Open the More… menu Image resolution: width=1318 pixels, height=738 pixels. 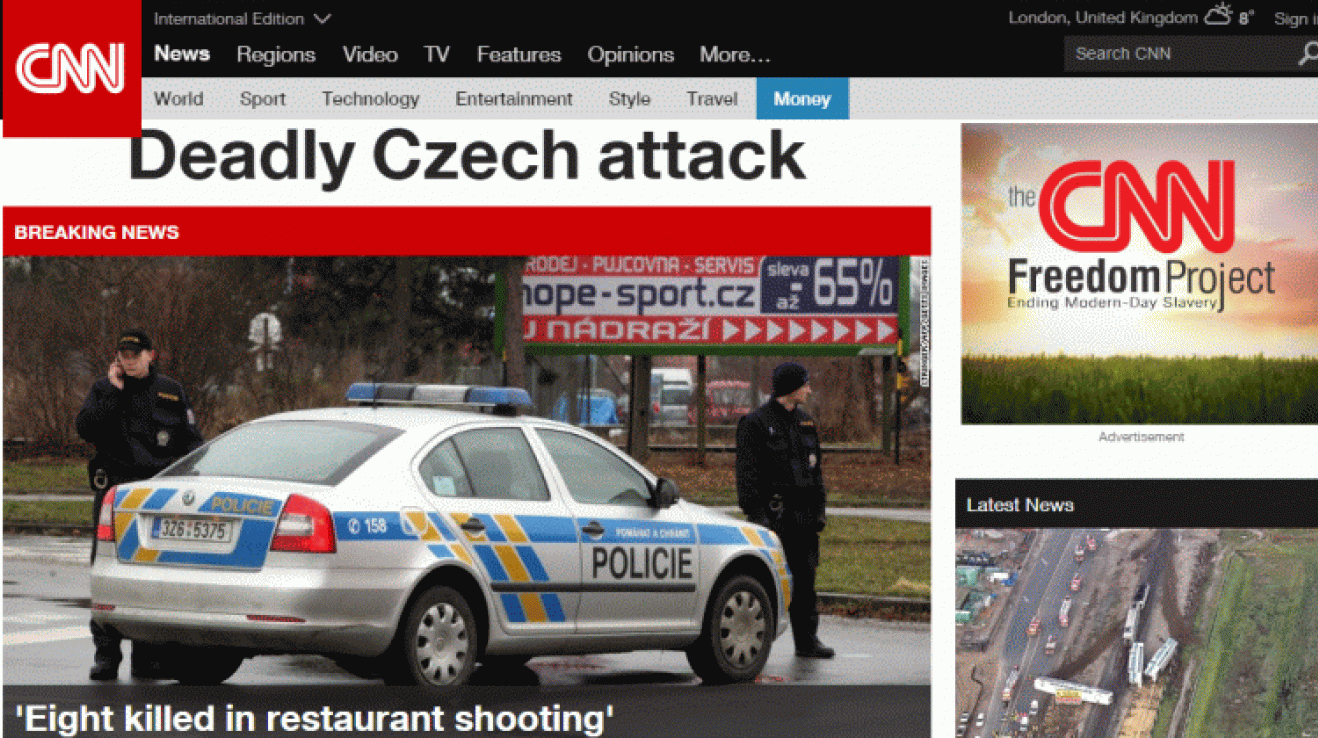(735, 55)
